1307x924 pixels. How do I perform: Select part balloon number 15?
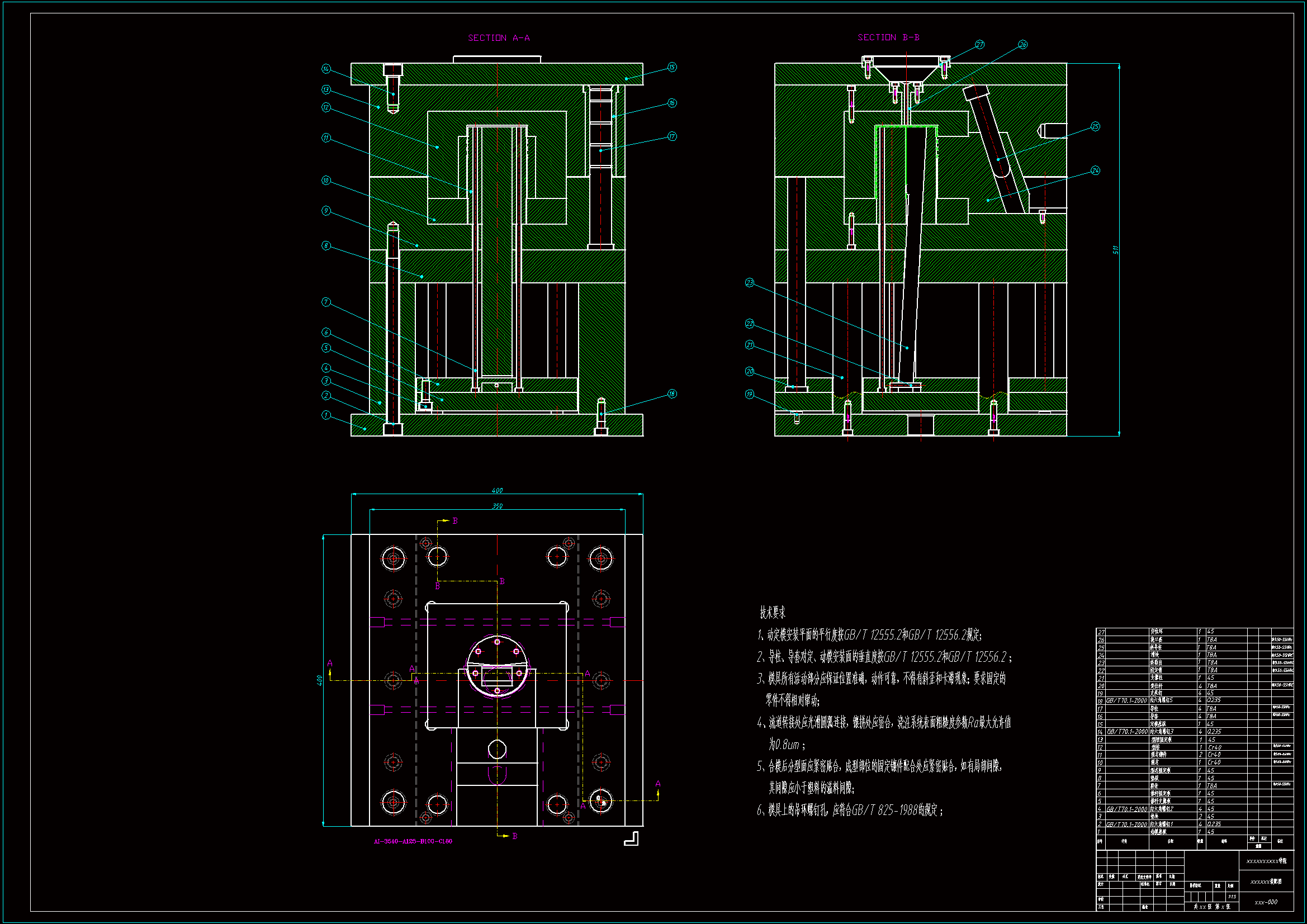tap(672, 67)
